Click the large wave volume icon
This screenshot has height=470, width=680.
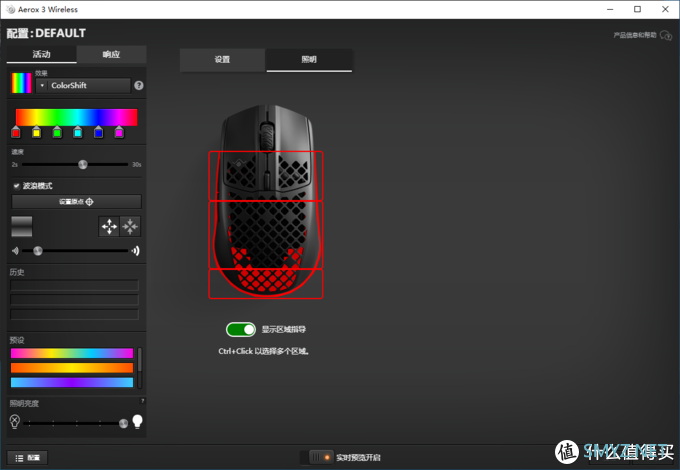(x=136, y=251)
